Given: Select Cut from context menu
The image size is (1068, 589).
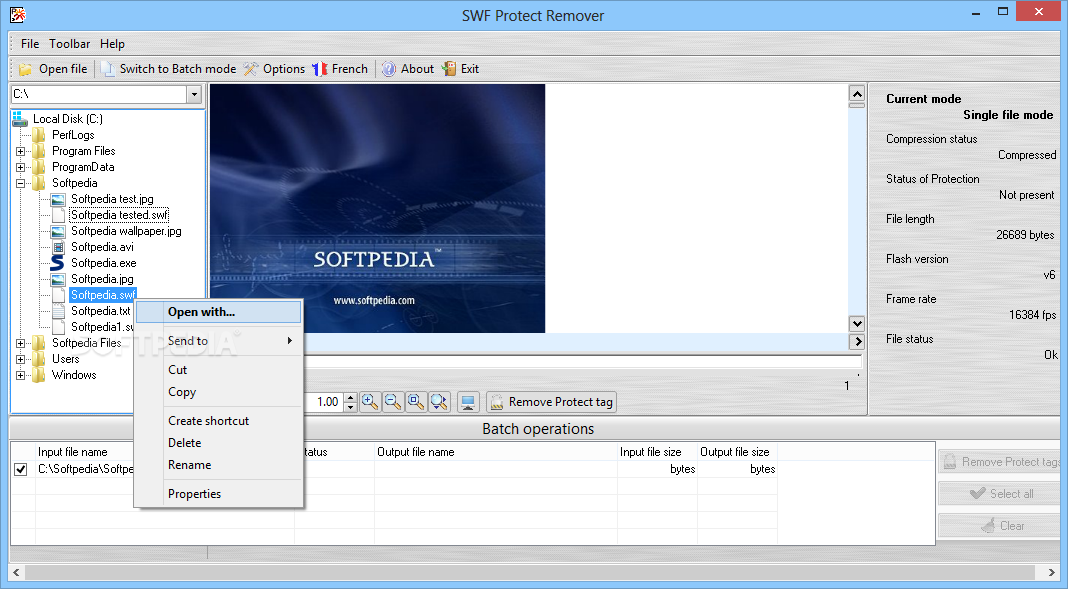Looking at the screenshot, I should (218, 370).
